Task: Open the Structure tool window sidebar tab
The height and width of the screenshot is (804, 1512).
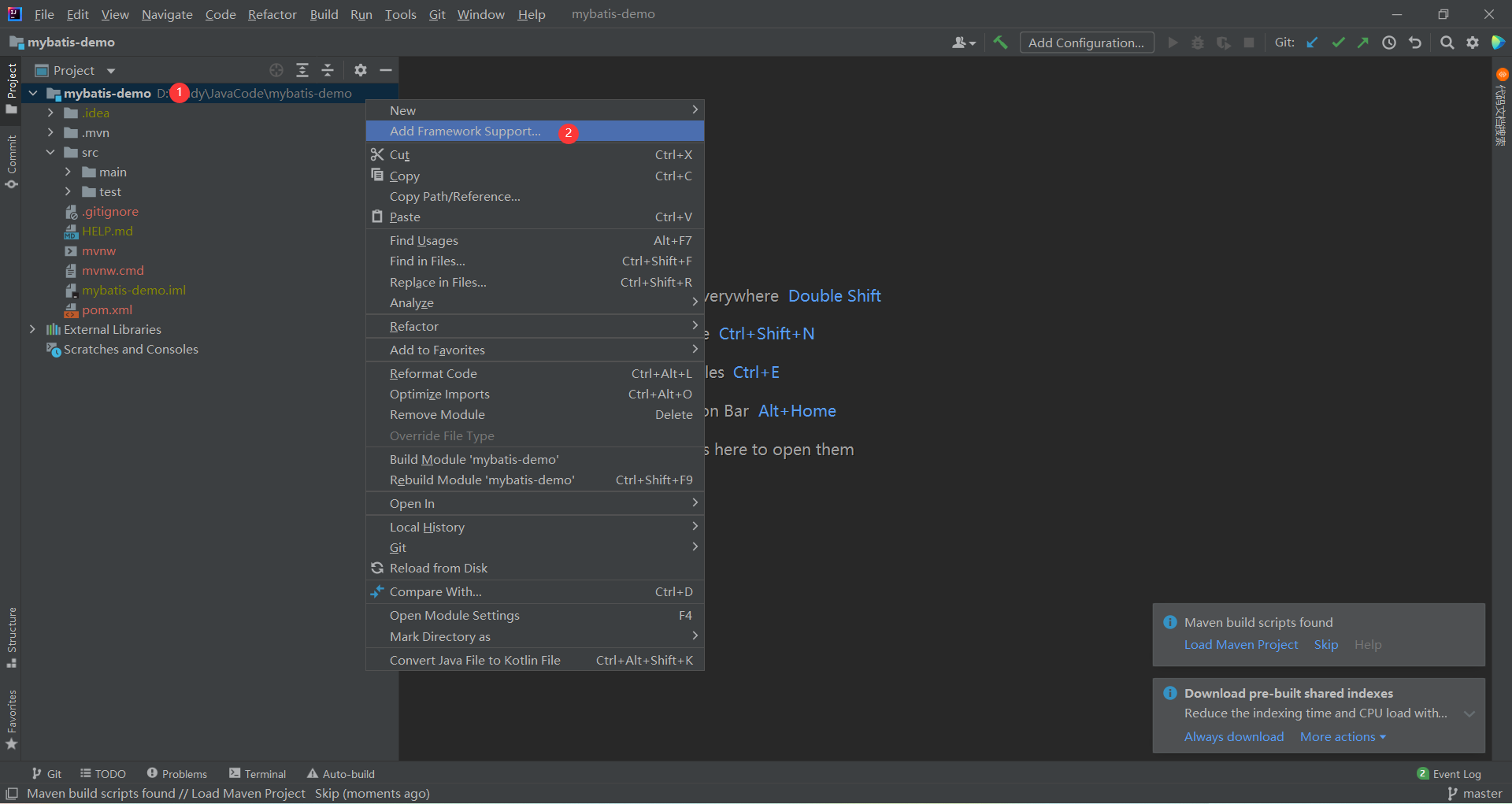Action: point(11,637)
